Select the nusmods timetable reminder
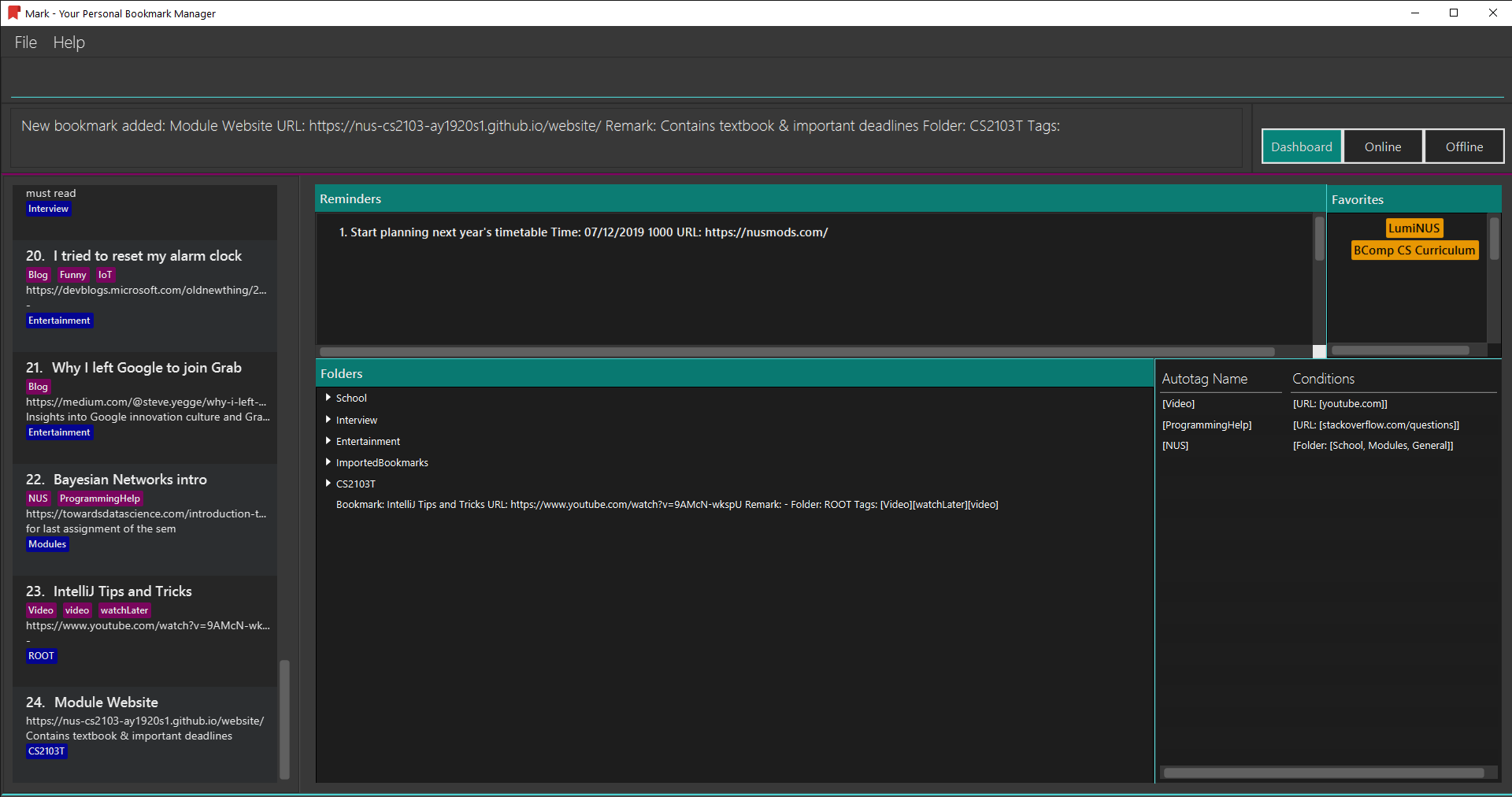The width and height of the screenshot is (1512, 797). [584, 232]
